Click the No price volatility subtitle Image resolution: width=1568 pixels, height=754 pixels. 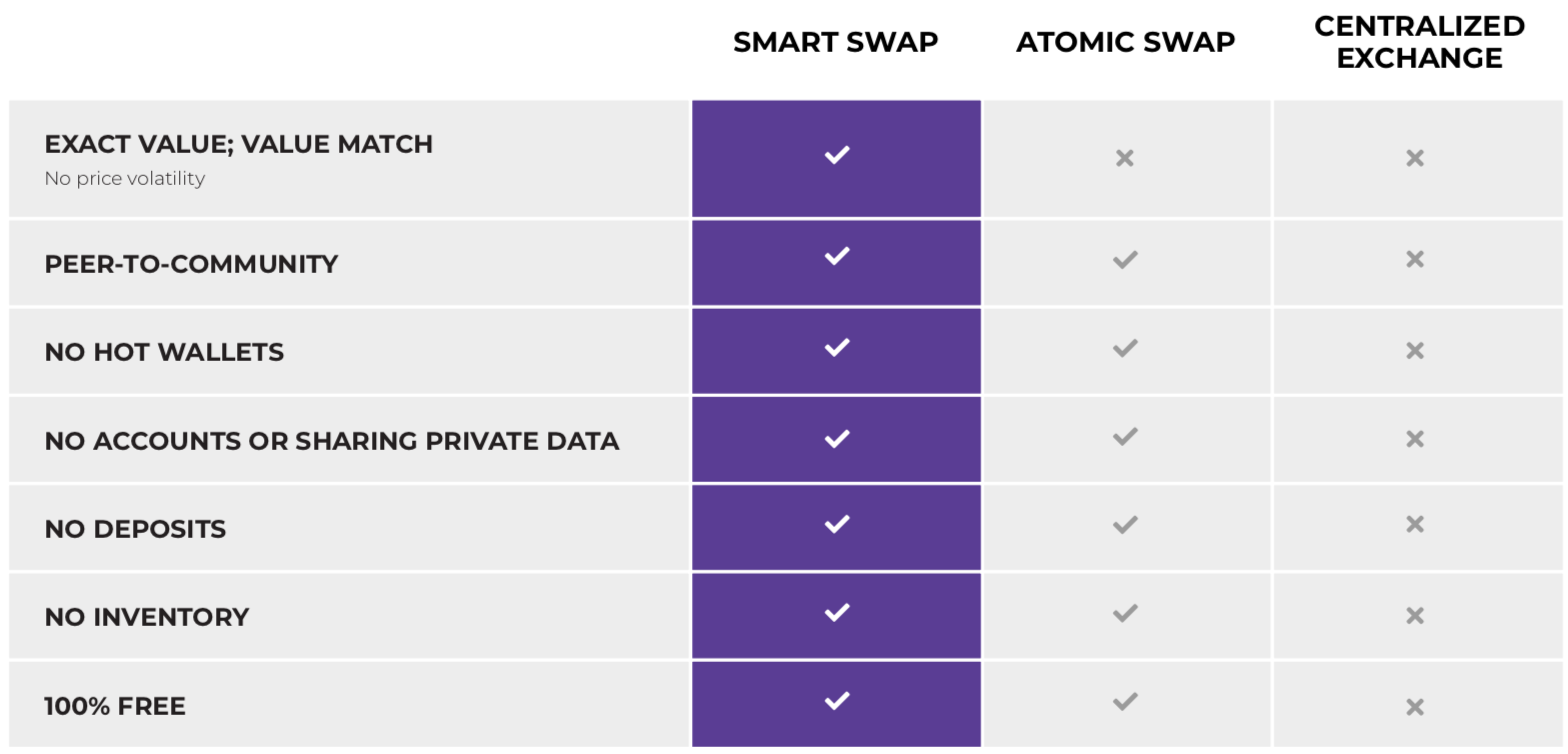[x=125, y=178]
